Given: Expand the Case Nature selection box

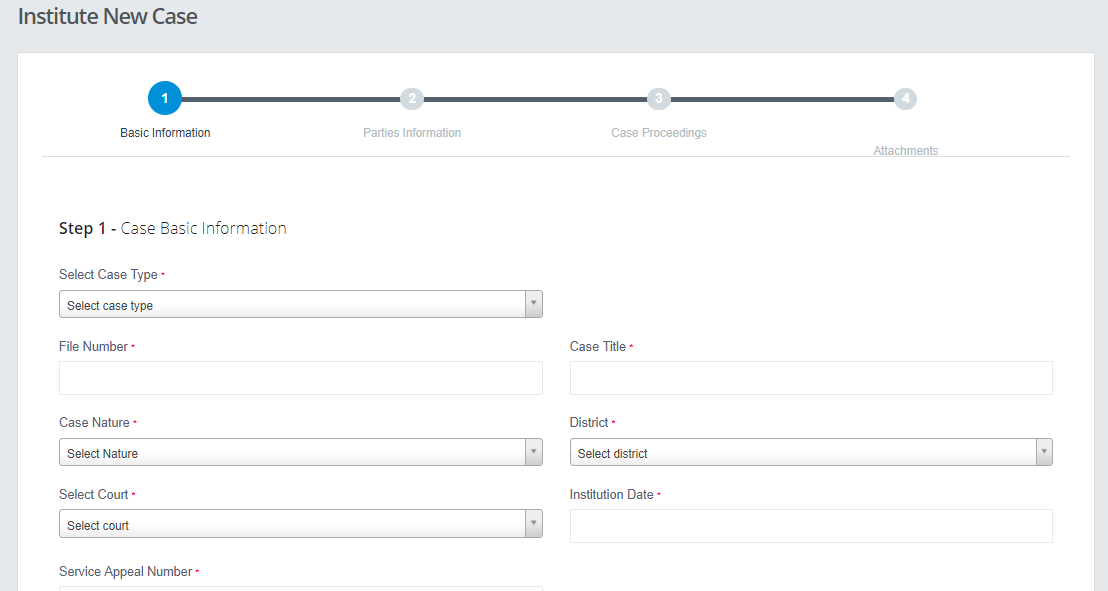Looking at the screenshot, I should [x=292, y=452].
